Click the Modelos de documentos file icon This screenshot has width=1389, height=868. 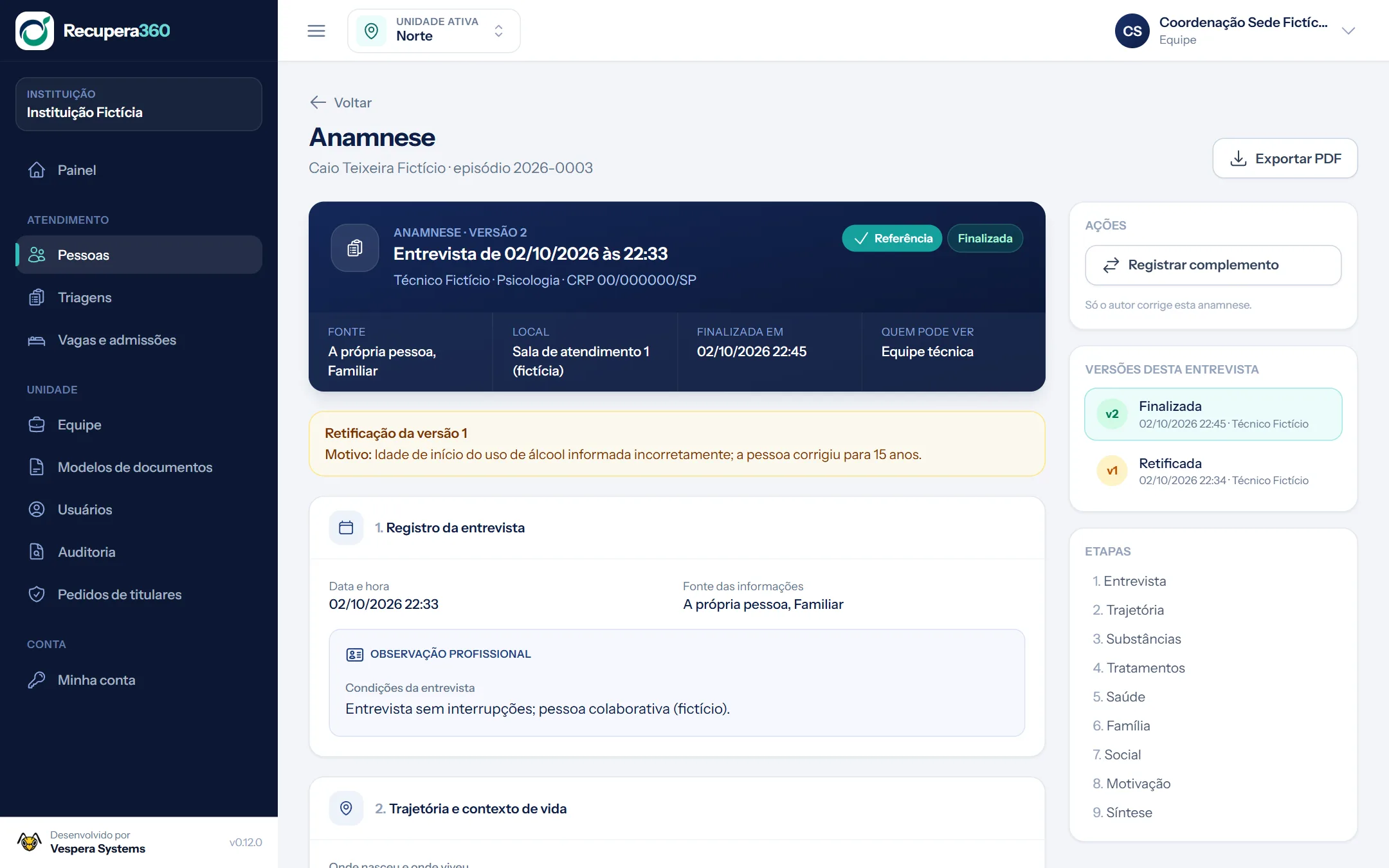pos(37,467)
